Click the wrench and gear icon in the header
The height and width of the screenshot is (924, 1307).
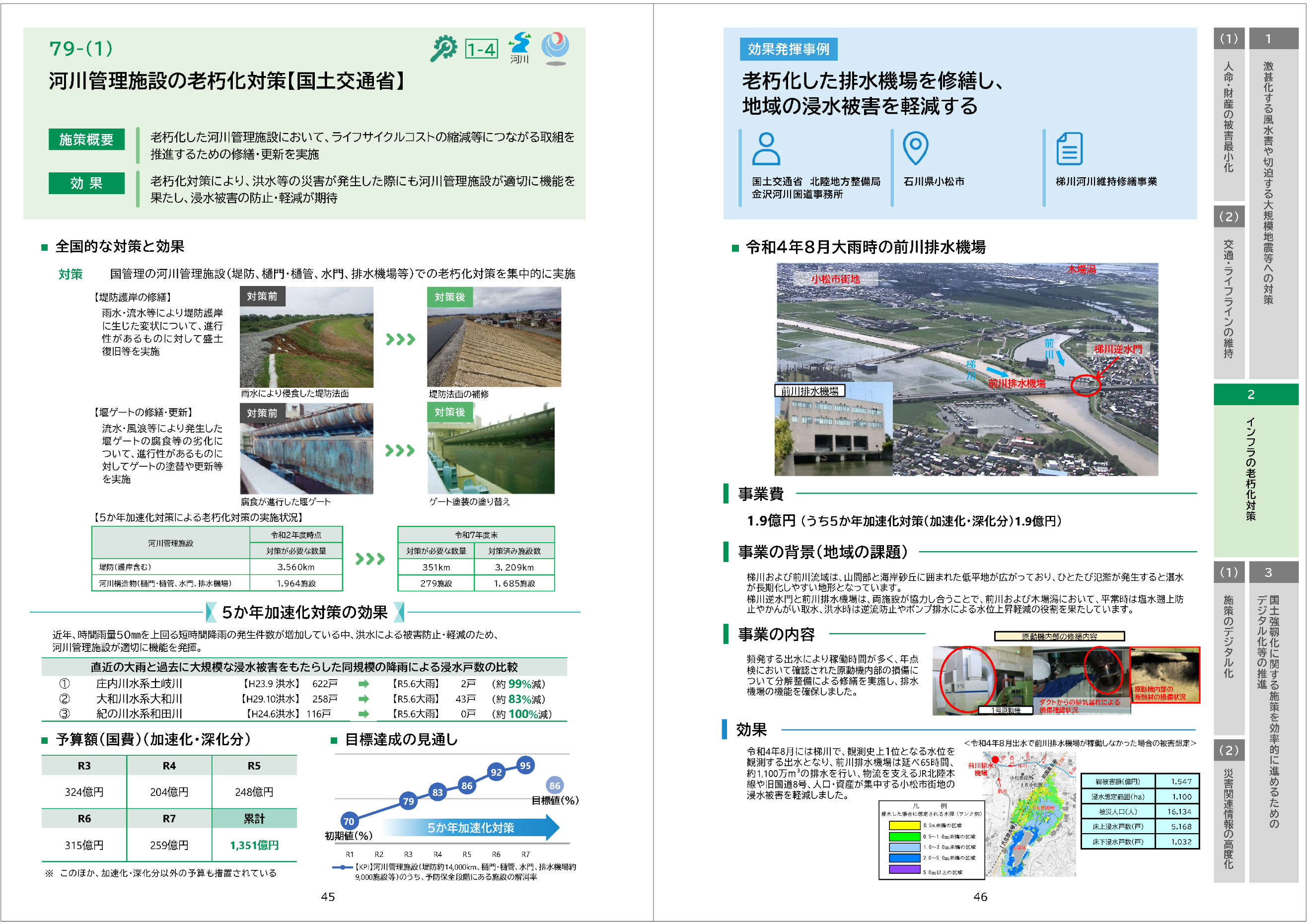(443, 48)
